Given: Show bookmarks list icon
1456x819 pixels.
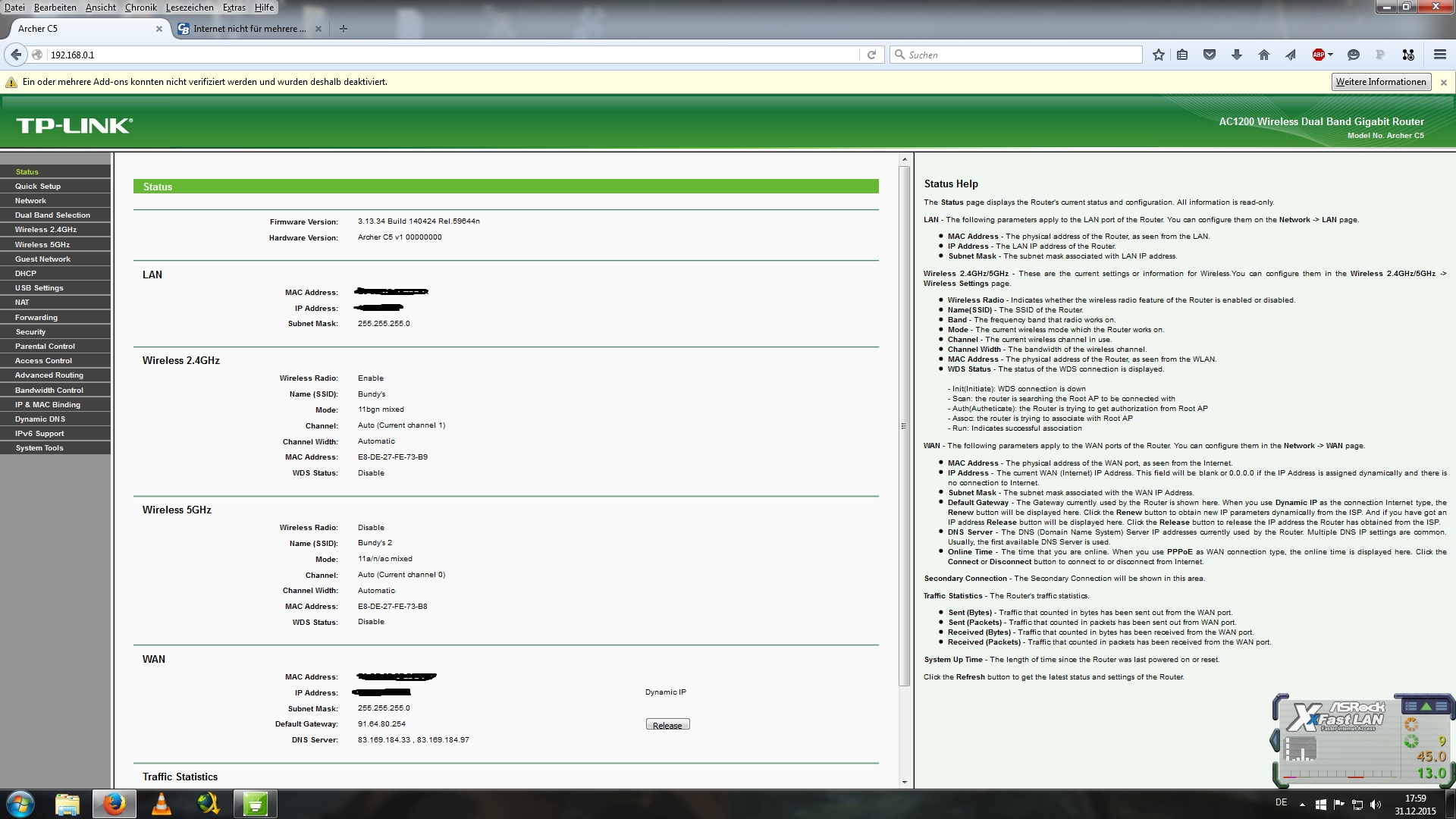Looking at the screenshot, I should [x=1182, y=55].
